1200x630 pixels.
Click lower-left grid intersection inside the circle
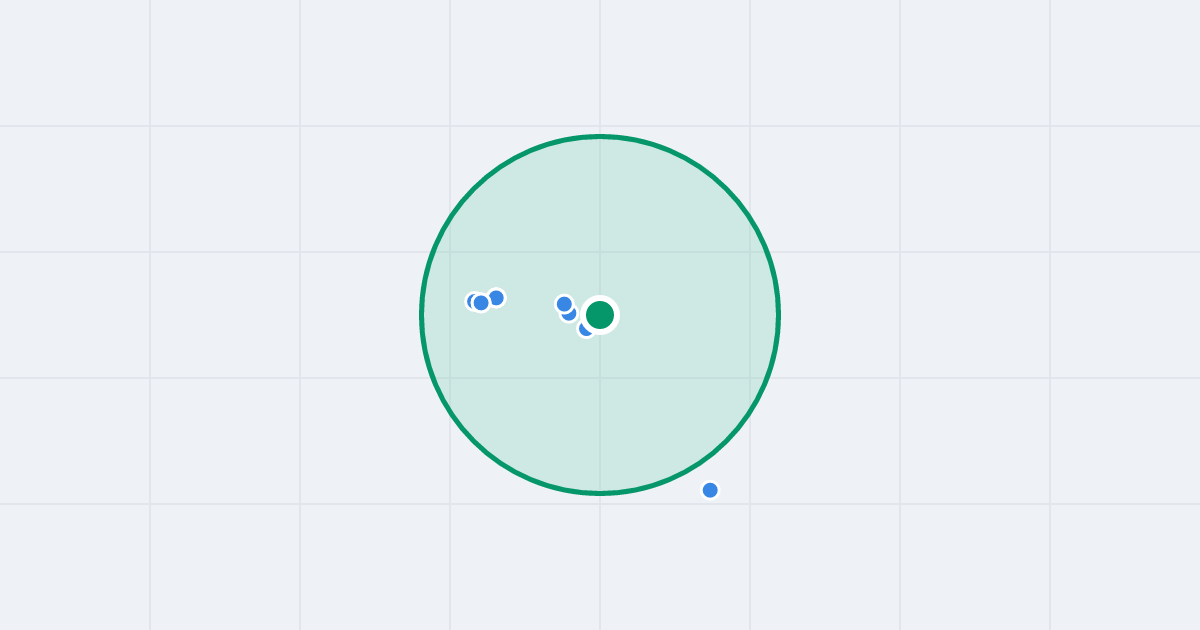point(450,378)
